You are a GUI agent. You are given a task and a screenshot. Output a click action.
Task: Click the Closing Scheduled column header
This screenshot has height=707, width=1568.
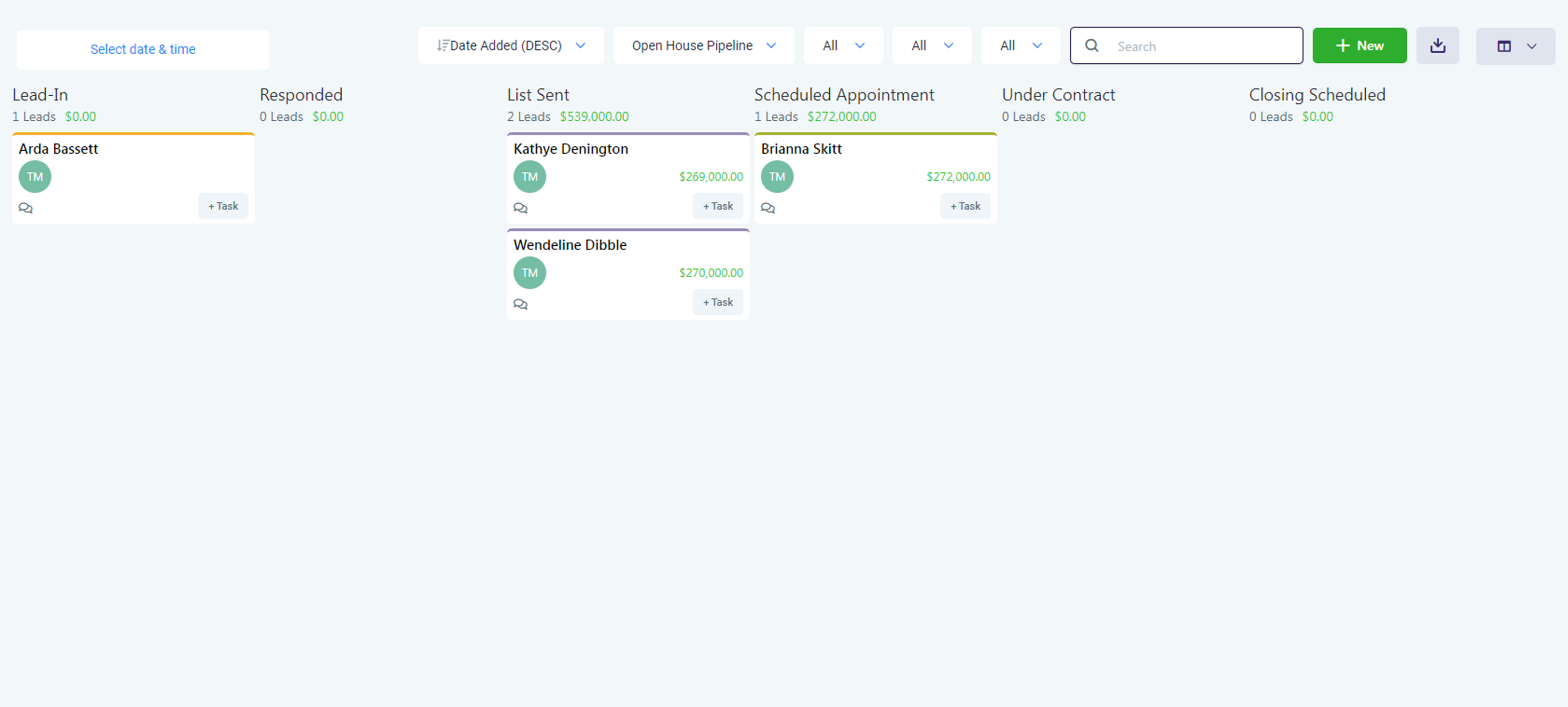(x=1317, y=95)
